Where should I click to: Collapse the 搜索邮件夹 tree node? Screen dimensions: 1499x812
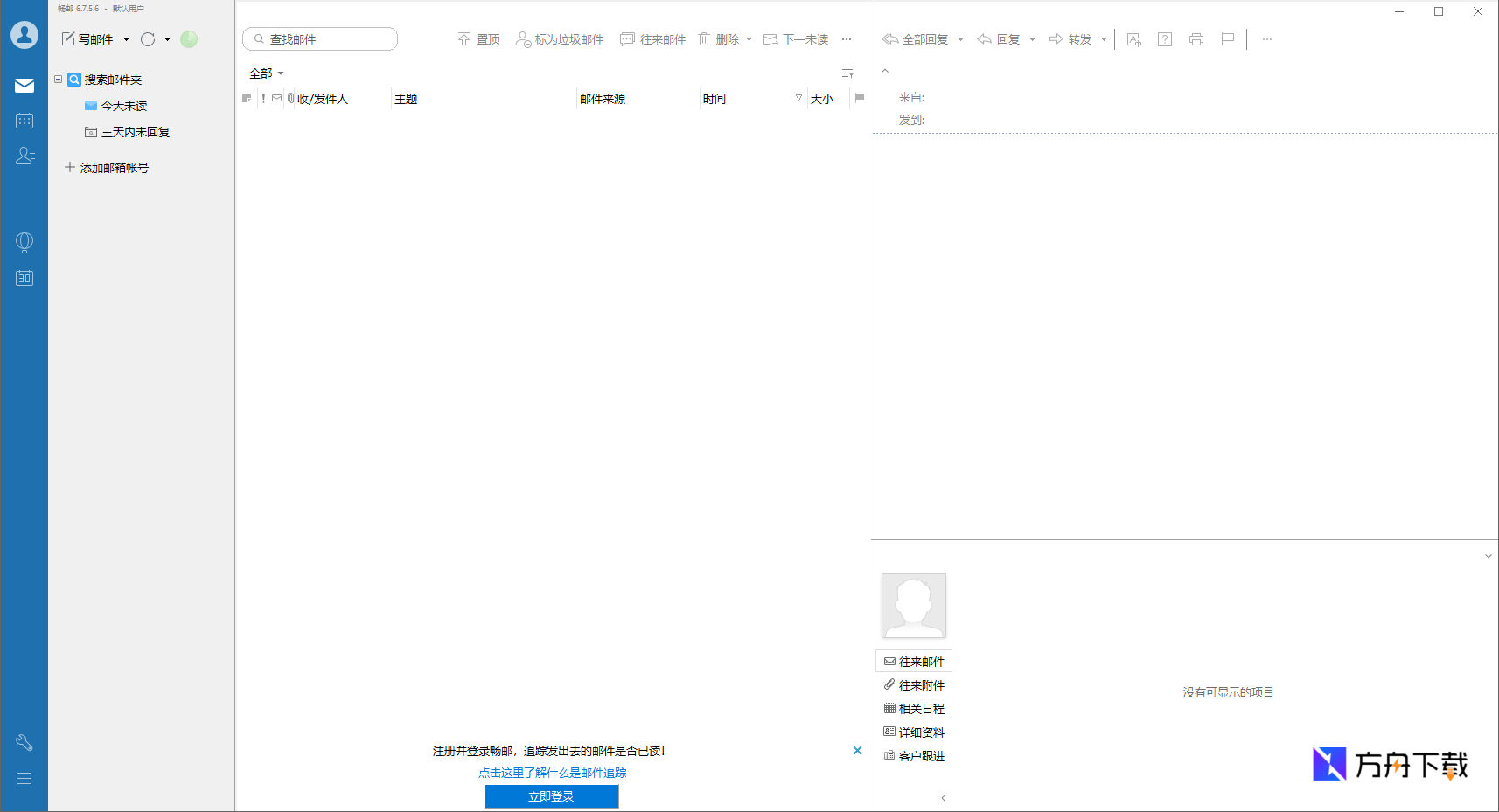click(59, 80)
